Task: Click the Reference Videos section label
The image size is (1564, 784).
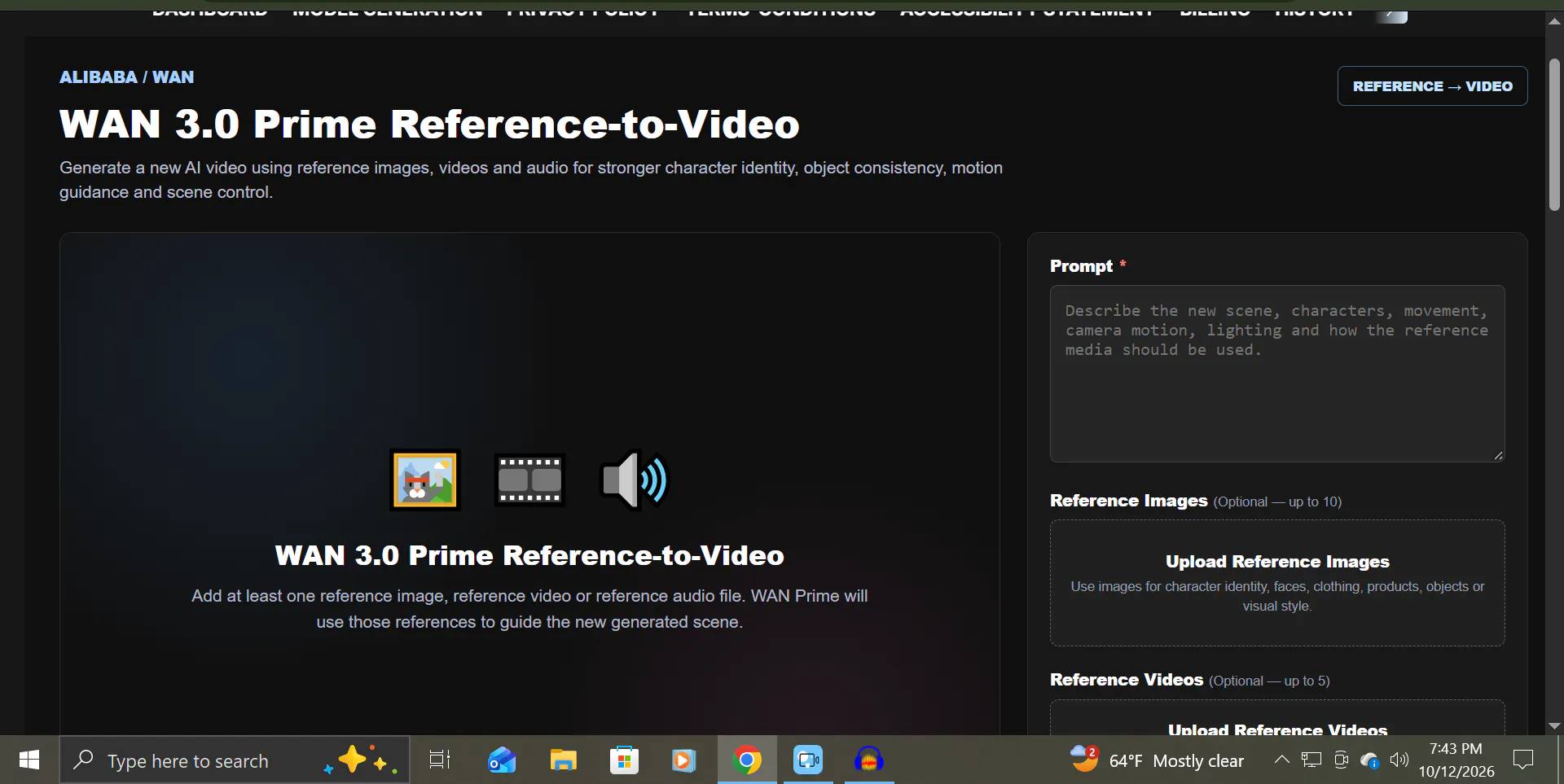Action: coord(1127,679)
